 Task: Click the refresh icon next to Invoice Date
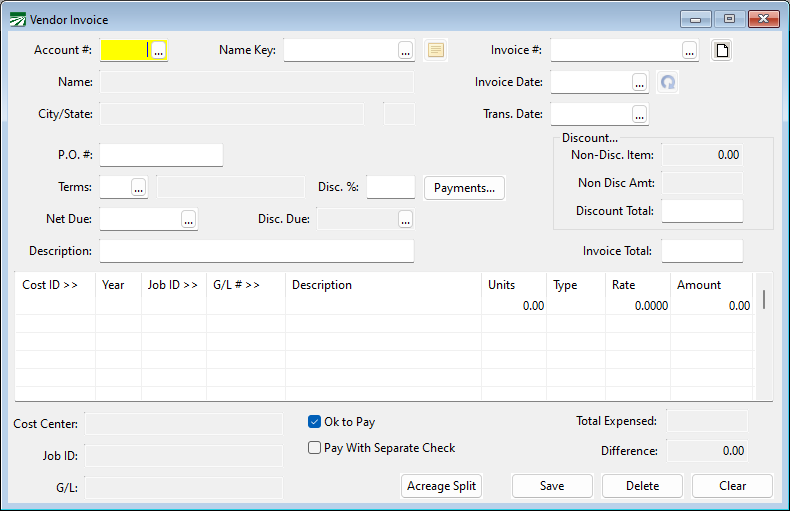668,82
